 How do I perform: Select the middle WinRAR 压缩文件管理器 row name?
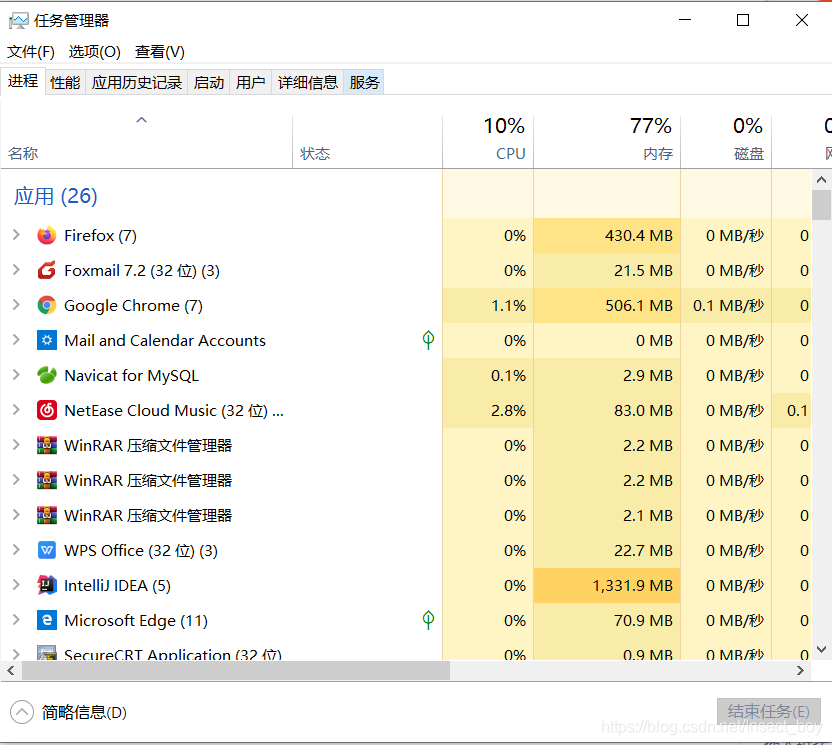(x=148, y=480)
